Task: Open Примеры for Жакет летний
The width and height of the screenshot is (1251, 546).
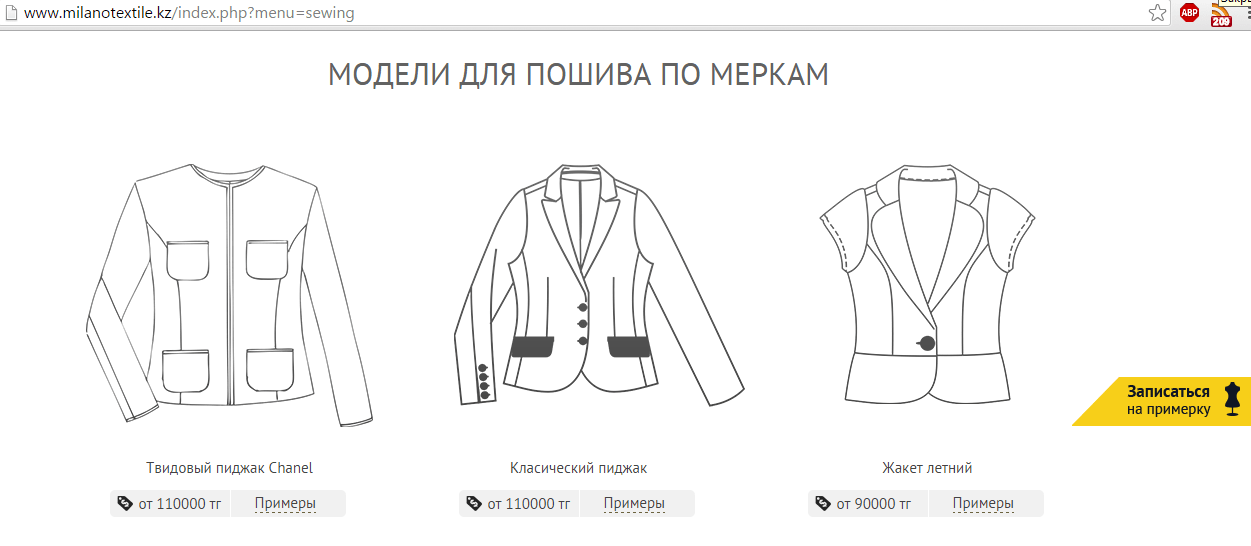Action: coord(983,504)
